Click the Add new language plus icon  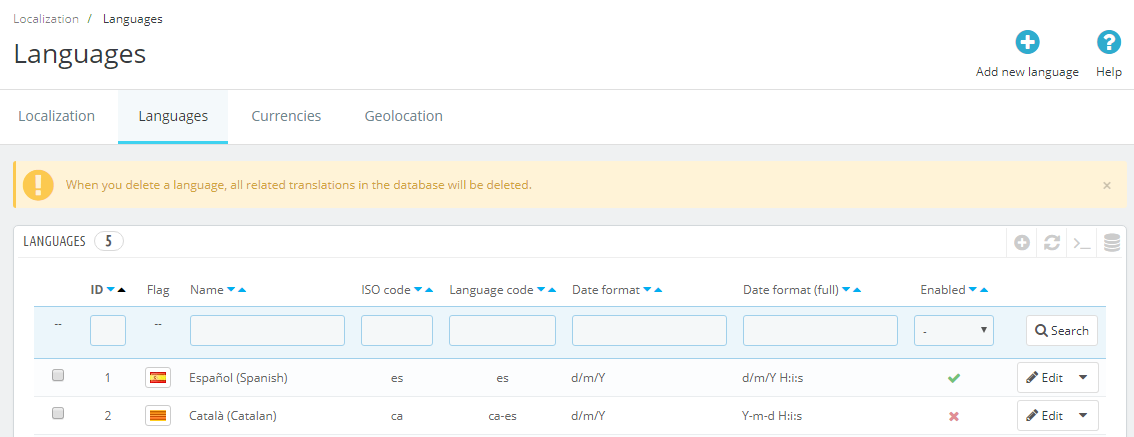pos(1027,42)
